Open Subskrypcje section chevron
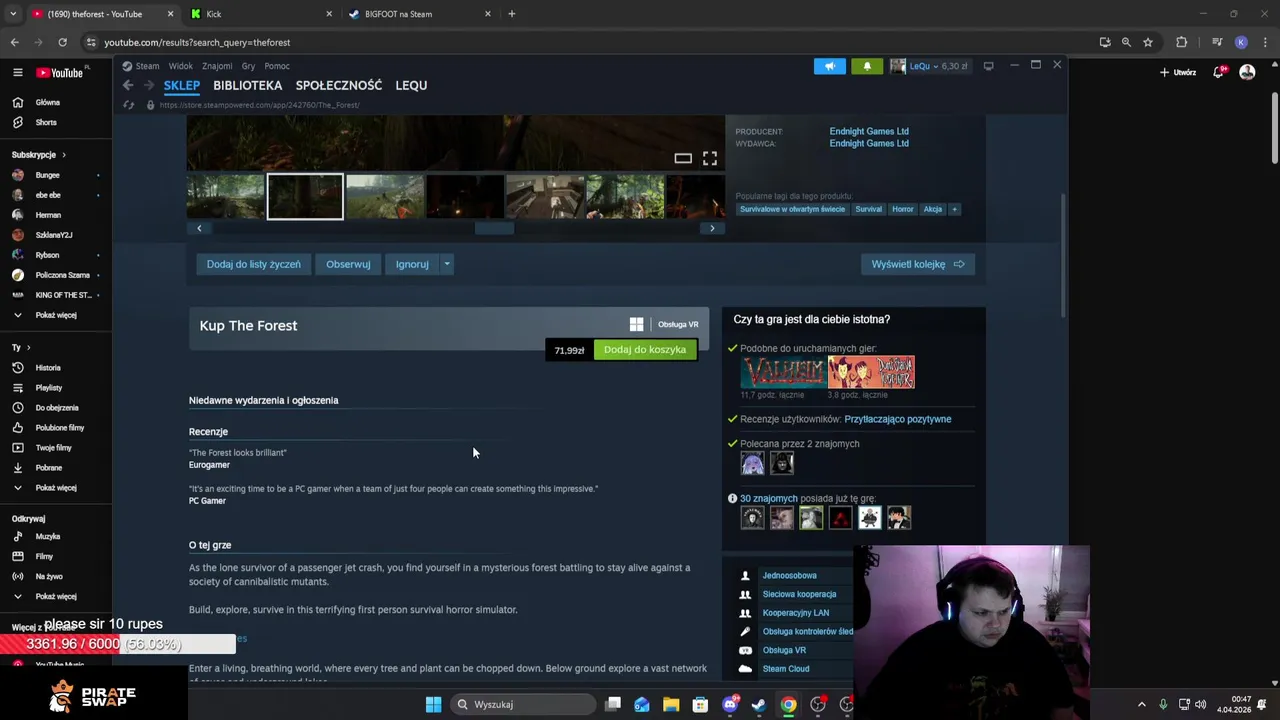The height and width of the screenshot is (720, 1280). pyautogui.click(x=63, y=155)
